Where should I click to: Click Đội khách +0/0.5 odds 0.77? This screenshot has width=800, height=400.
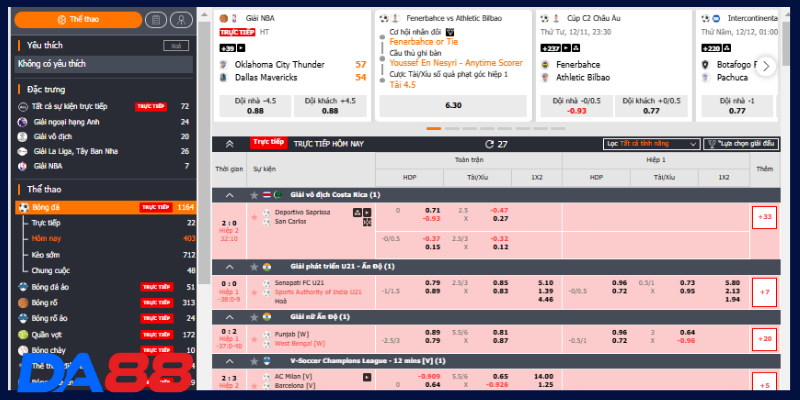coord(652,106)
